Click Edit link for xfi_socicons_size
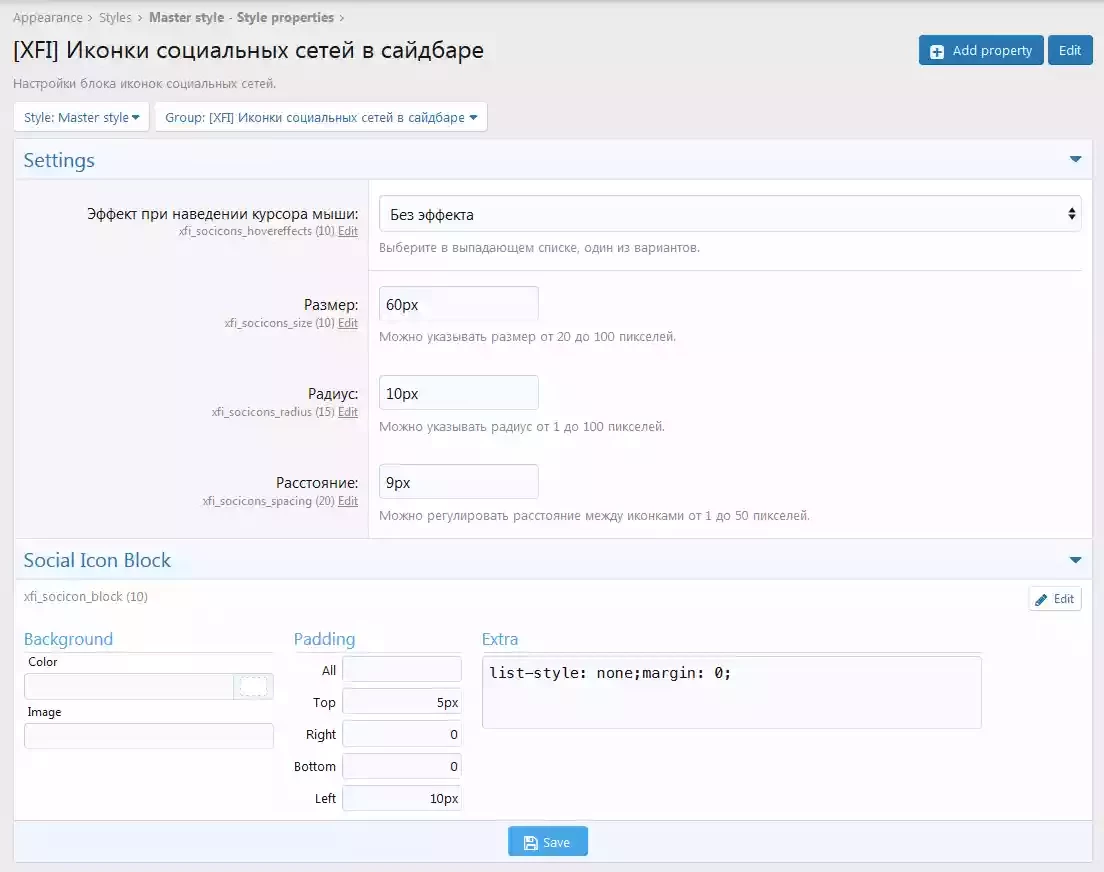This screenshot has width=1104, height=872. pos(348,323)
